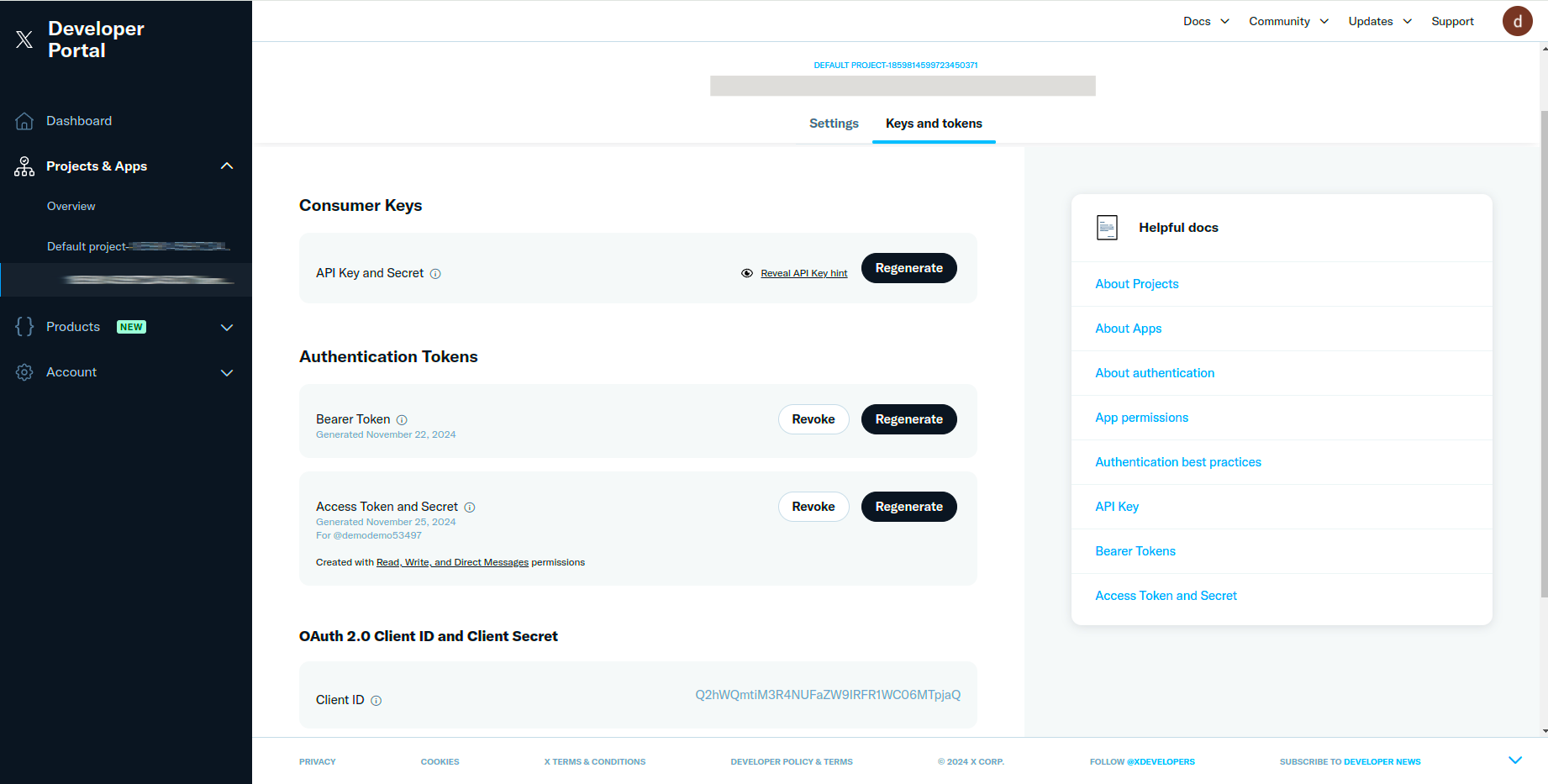The height and width of the screenshot is (784, 1548).
Task: Open X Terms & Conditions footer link
Action: (x=594, y=762)
